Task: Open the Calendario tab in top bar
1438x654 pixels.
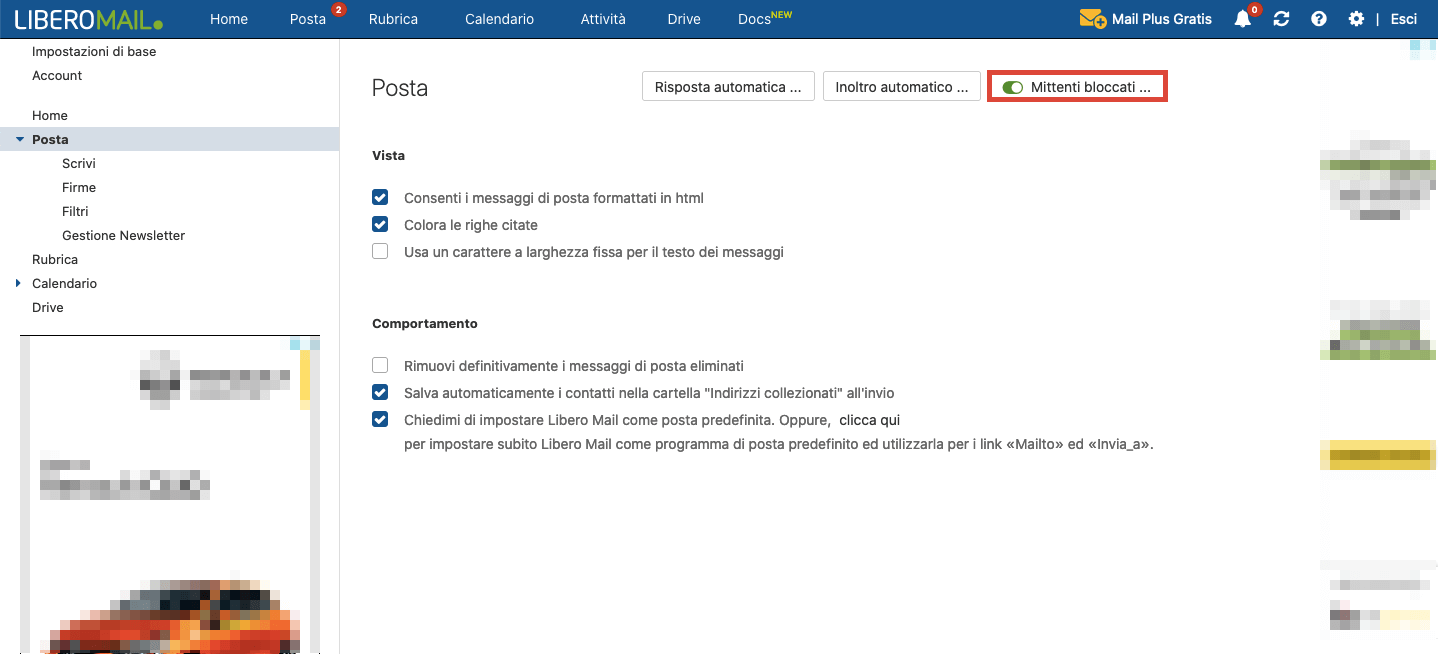Action: 499,19
